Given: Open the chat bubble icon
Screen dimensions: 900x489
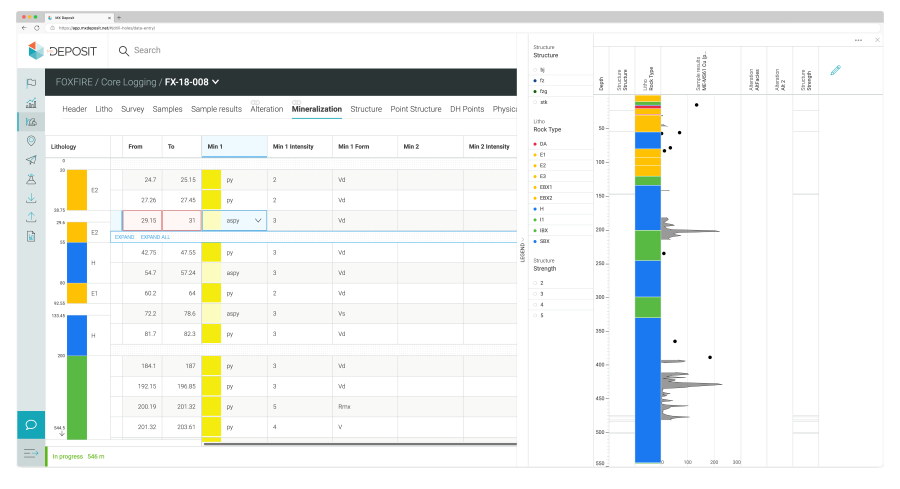Looking at the screenshot, I should pyautogui.click(x=31, y=424).
